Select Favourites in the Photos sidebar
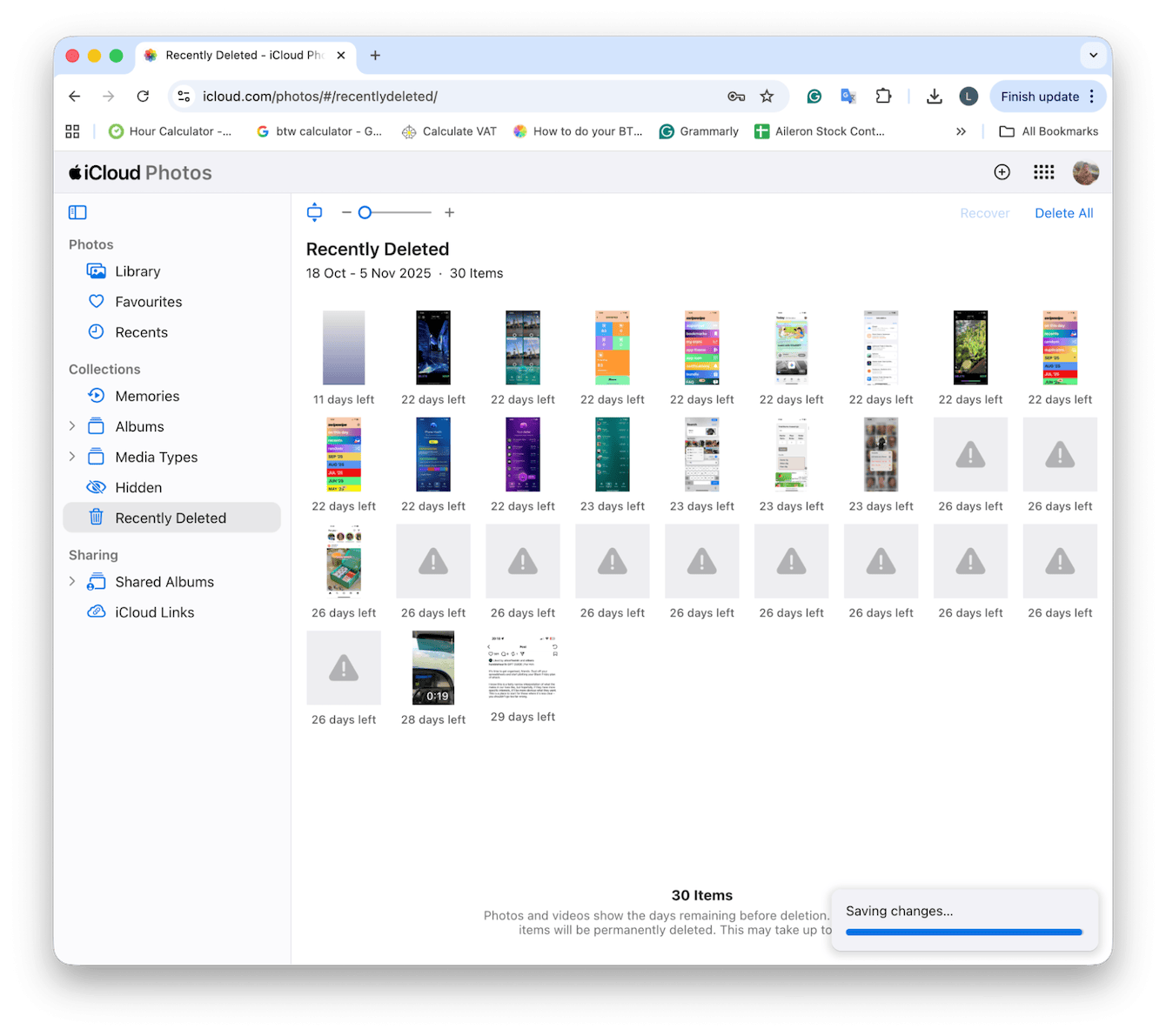This screenshot has width=1166, height=1036. coord(147,301)
